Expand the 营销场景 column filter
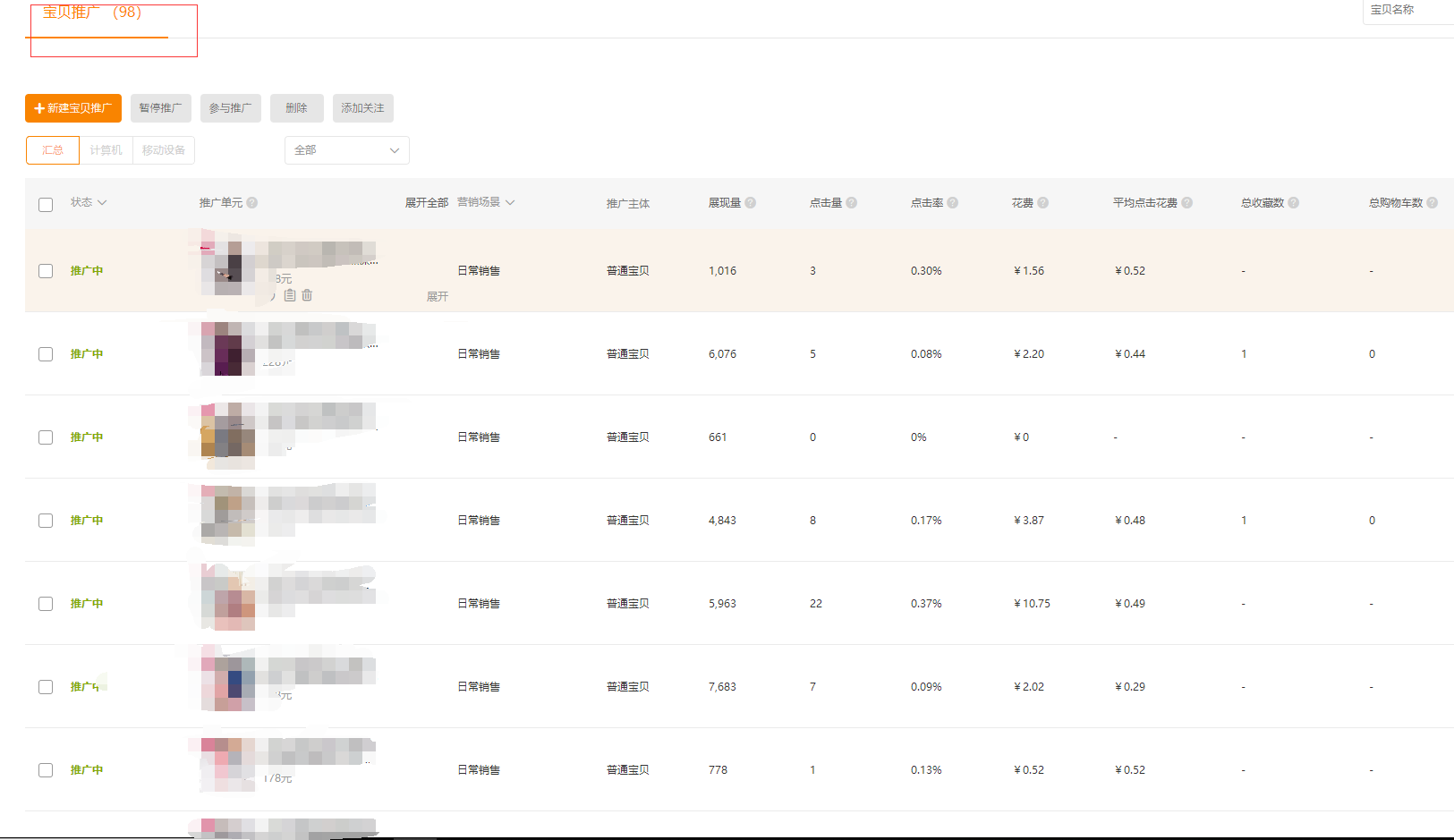Image resolution: width=1454 pixels, height=840 pixels. [x=486, y=202]
